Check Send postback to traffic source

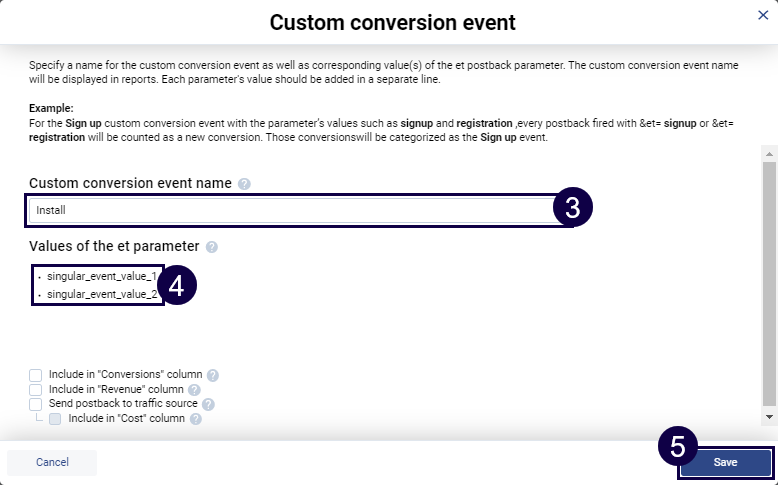click(x=36, y=404)
